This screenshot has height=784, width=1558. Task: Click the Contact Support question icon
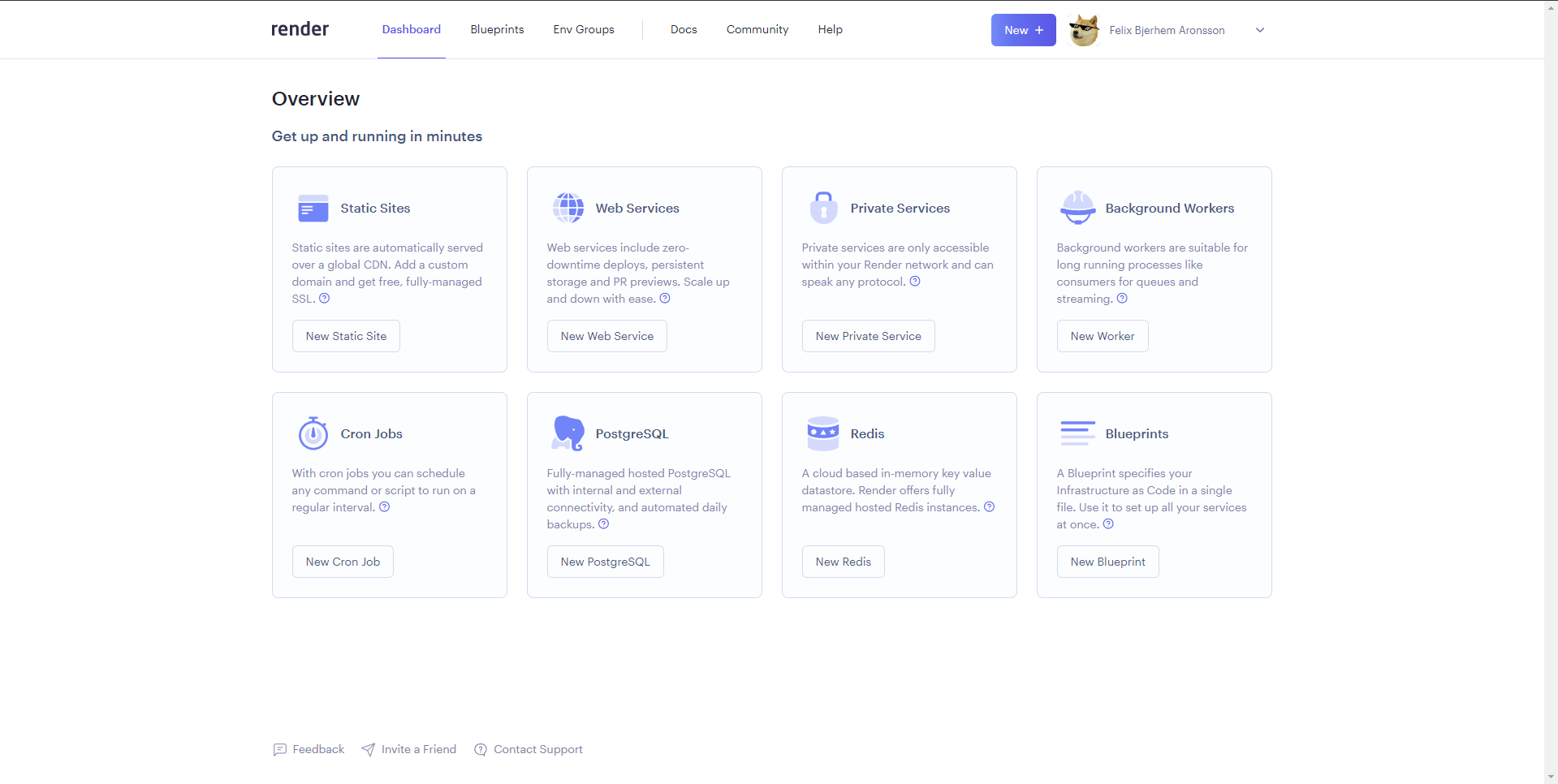point(481,750)
